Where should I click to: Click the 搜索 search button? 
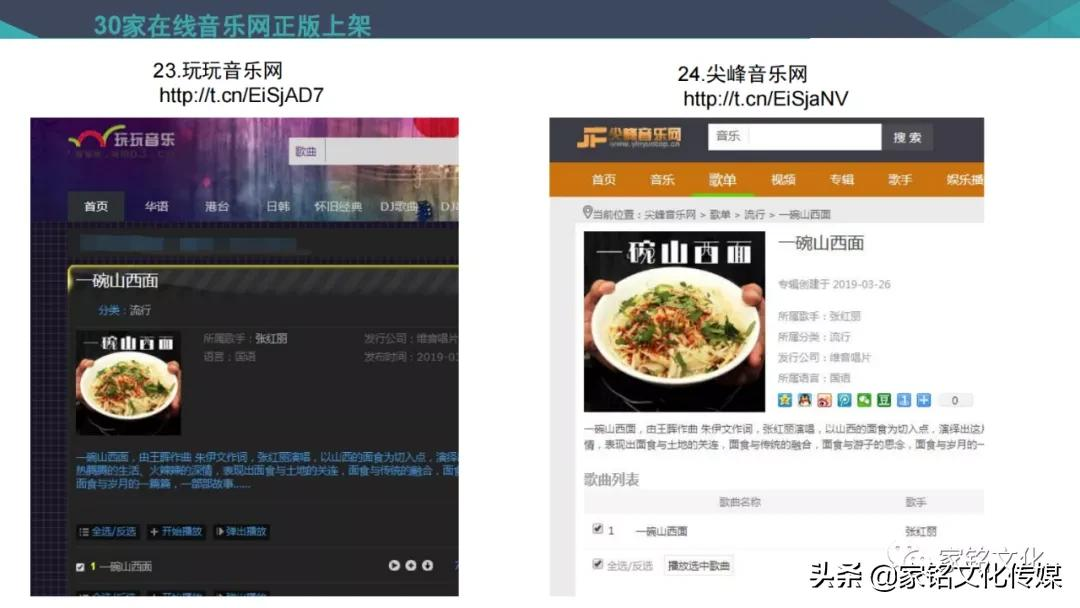[x=906, y=136]
